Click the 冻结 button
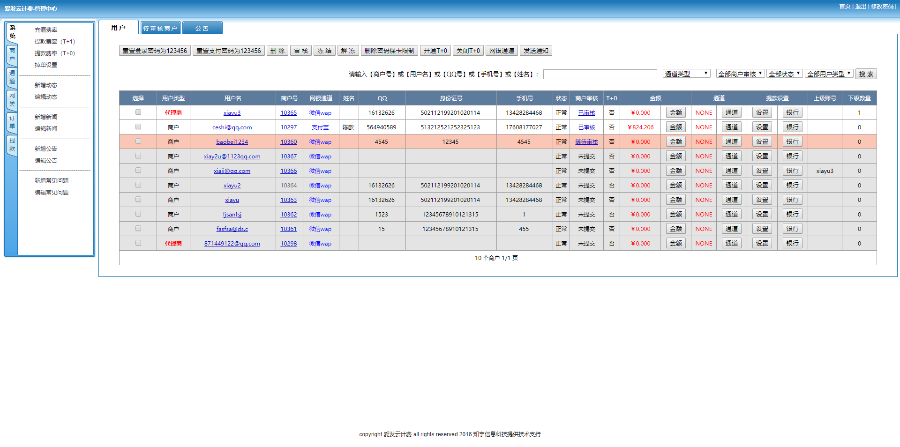This screenshot has height=447, width=900. point(324,50)
